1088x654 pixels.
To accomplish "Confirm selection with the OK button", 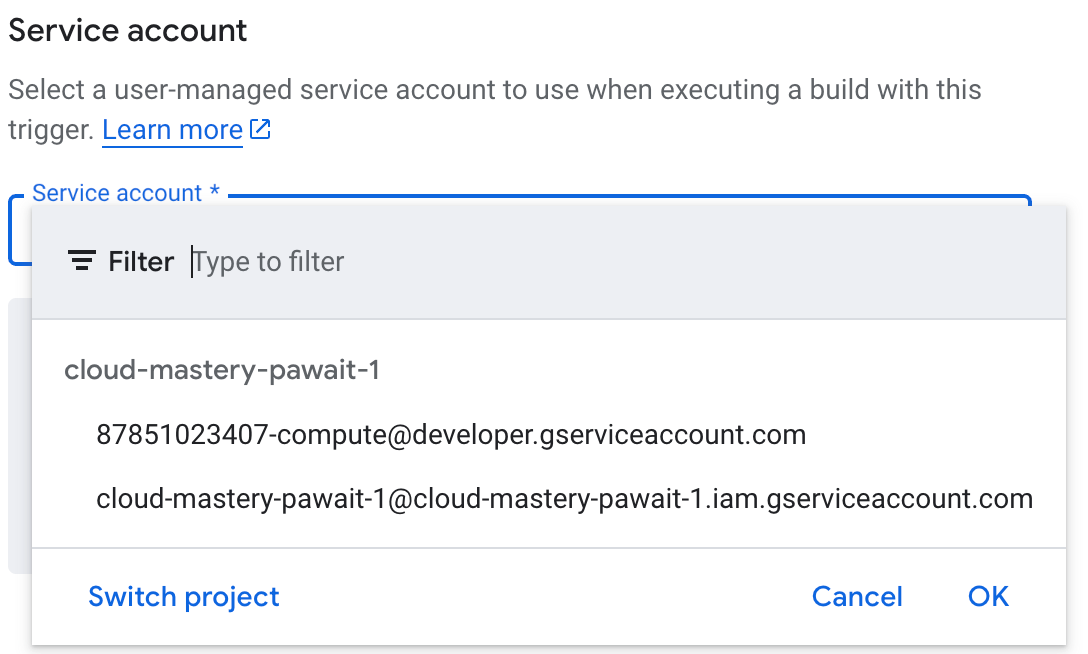I will pyautogui.click(x=988, y=596).
